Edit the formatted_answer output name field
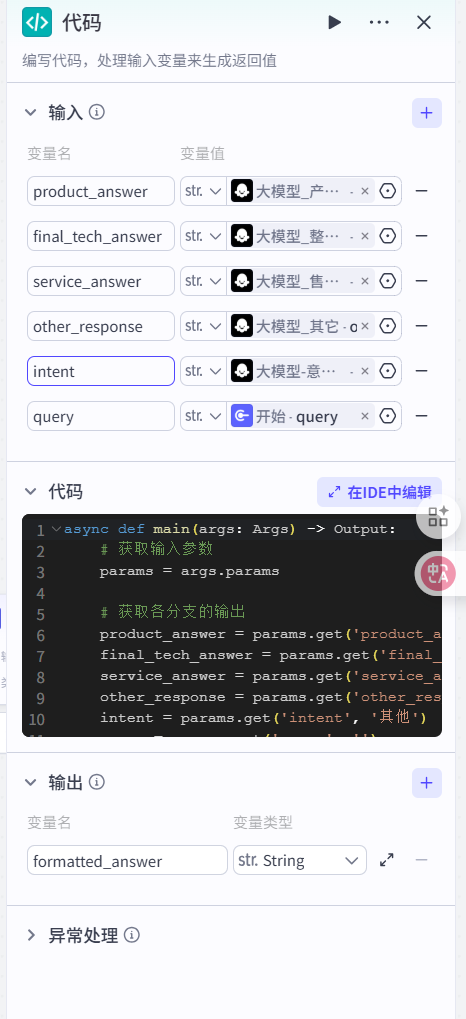The height and width of the screenshot is (1019, 466). click(x=127, y=860)
